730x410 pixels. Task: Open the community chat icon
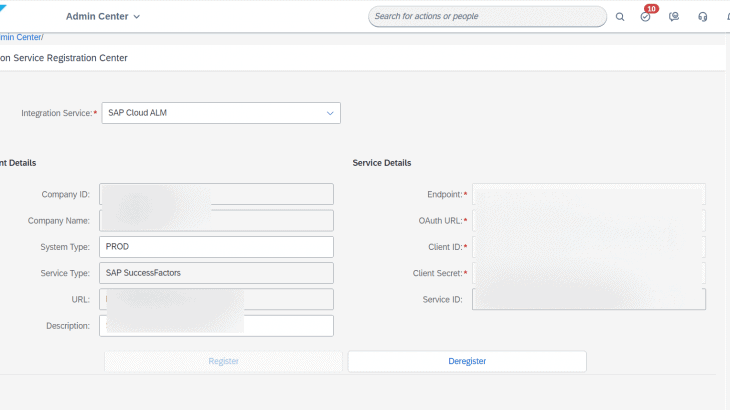[674, 17]
